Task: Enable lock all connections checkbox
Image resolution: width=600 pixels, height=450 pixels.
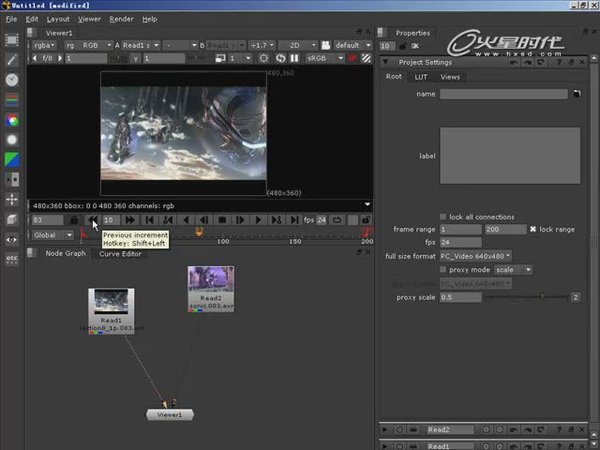Action: [444, 217]
